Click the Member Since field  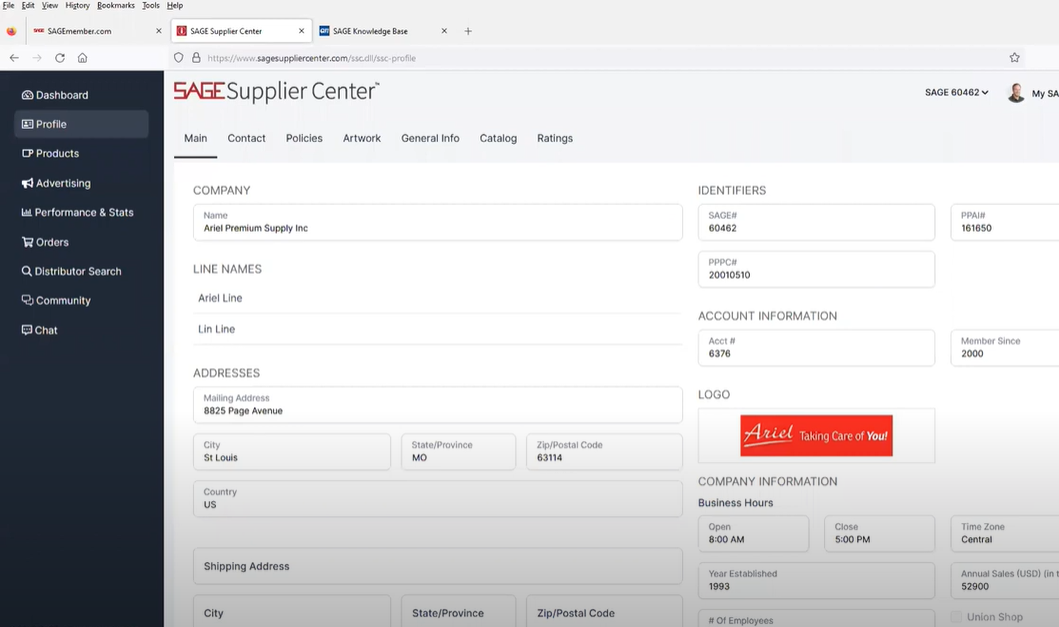(x=1005, y=348)
